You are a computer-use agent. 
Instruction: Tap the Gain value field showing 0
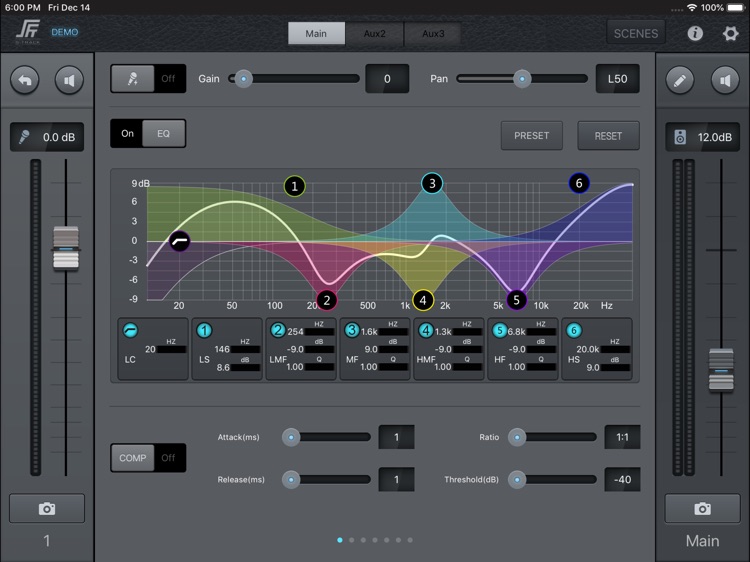point(387,78)
